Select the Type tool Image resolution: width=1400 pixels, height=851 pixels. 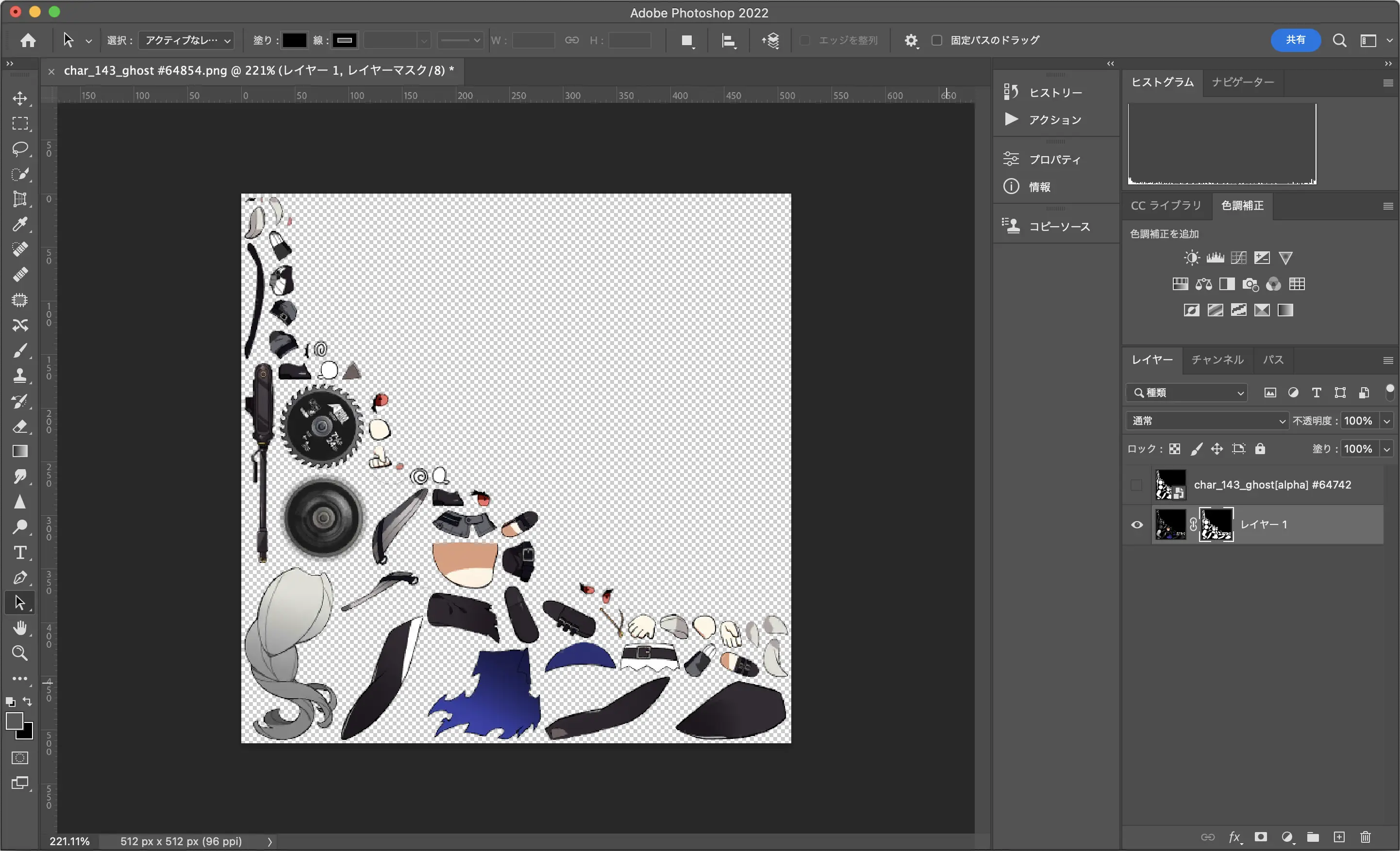click(x=20, y=552)
